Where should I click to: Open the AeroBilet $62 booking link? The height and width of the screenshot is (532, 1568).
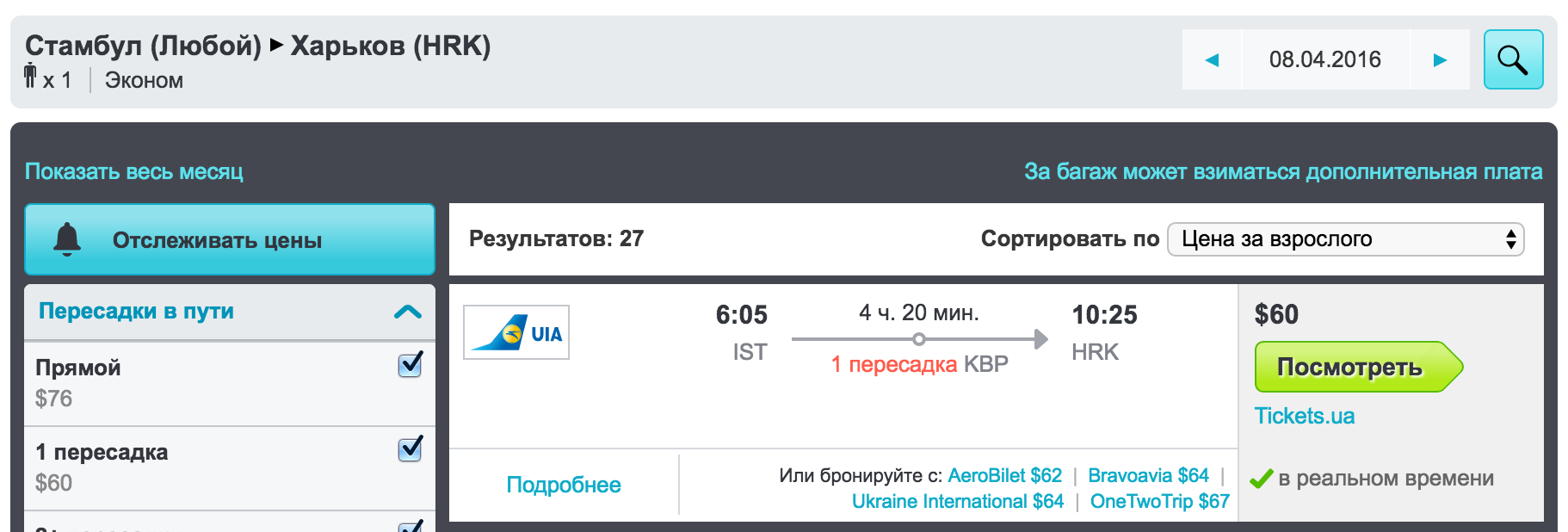tap(1004, 475)
